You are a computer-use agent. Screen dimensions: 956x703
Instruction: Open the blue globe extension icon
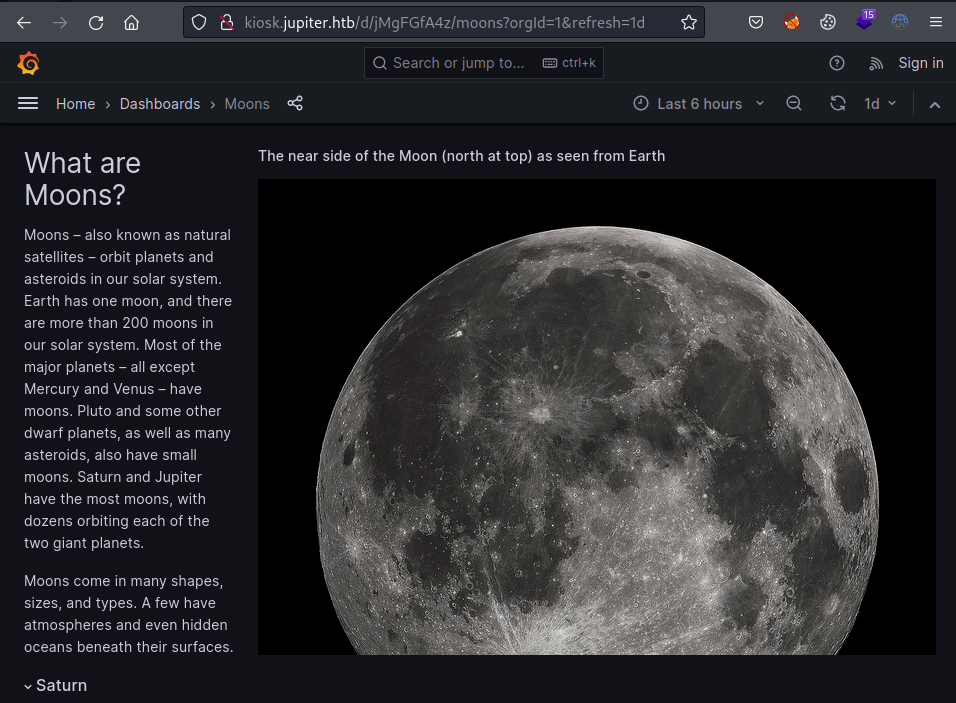(x=900, y=23)
